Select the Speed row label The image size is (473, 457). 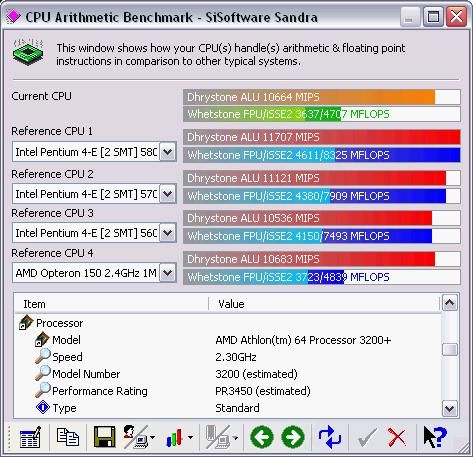(67, 357)
